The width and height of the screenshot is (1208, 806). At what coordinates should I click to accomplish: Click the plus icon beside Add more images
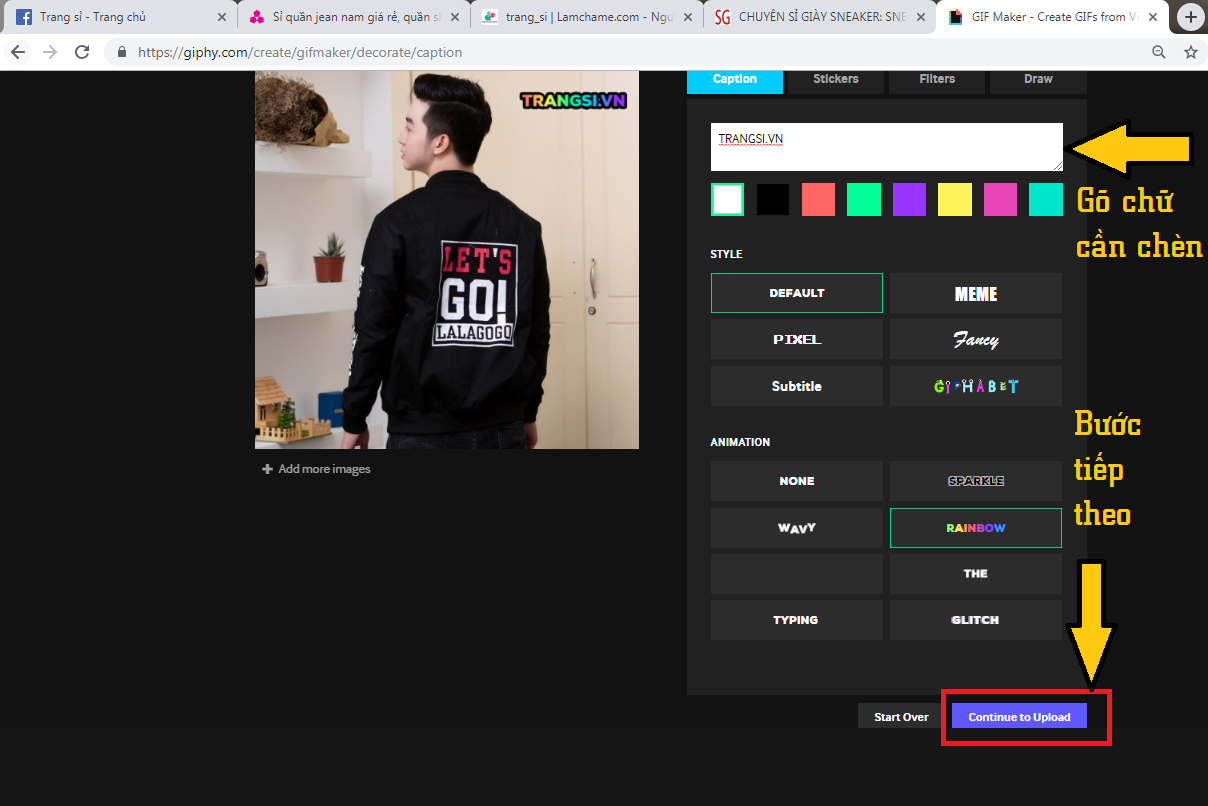point(267,469)
